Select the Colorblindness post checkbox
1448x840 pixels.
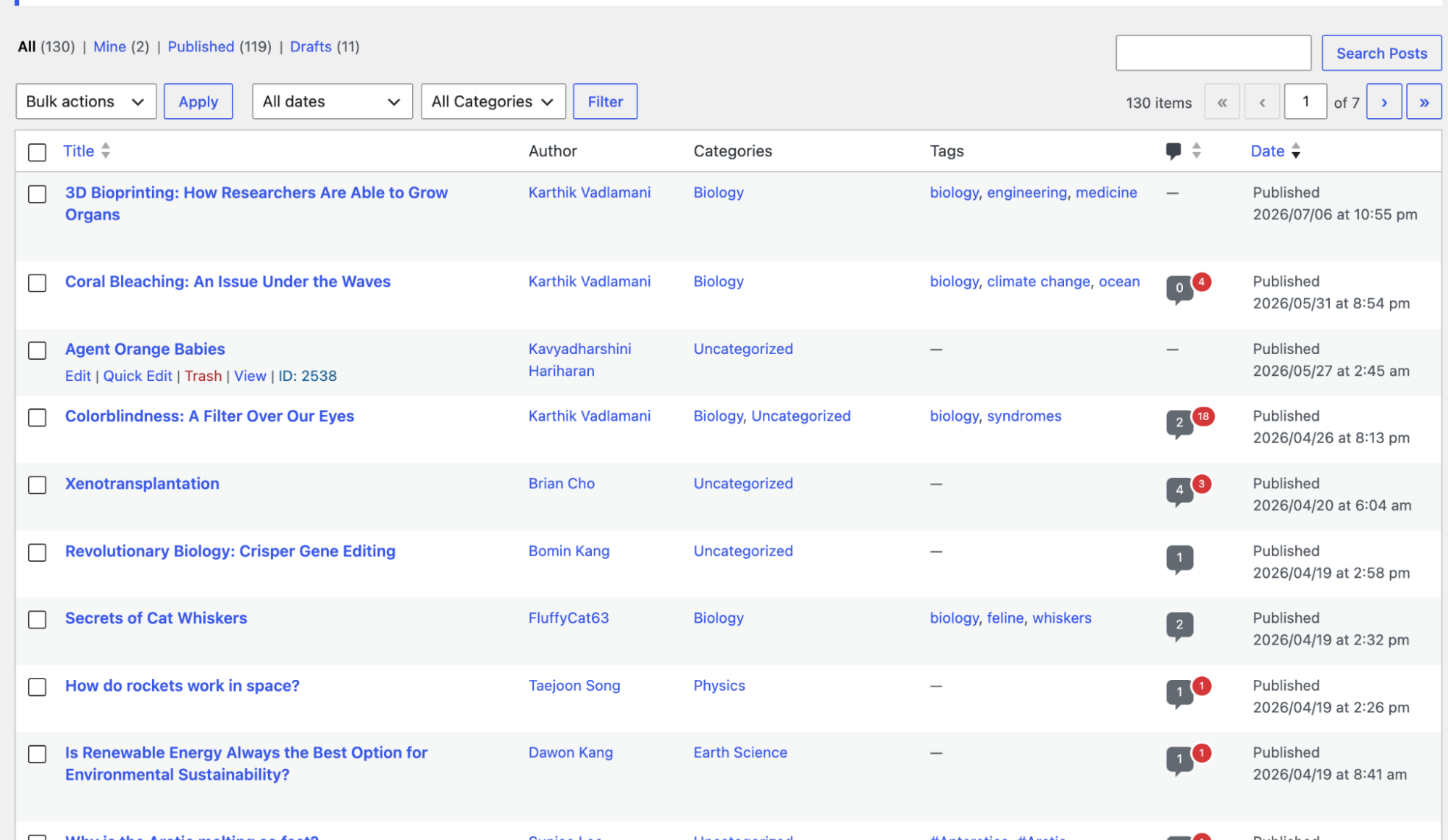point(37,418)
